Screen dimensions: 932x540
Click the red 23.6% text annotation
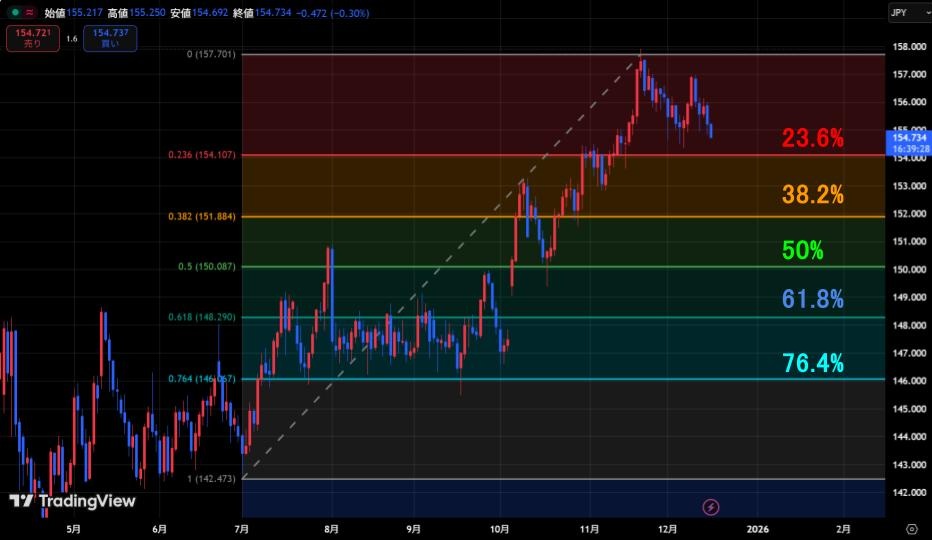812,139
